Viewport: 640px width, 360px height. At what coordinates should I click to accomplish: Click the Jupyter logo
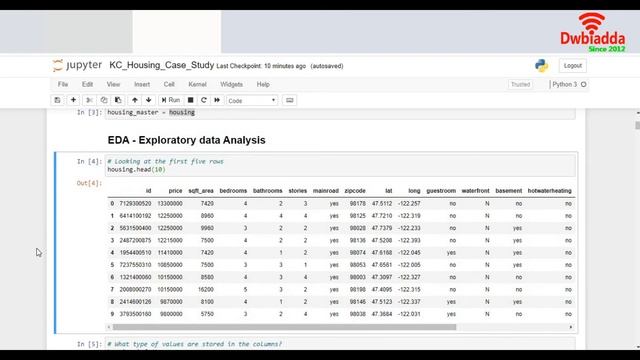pyautogui.click(x=77, y=65)
